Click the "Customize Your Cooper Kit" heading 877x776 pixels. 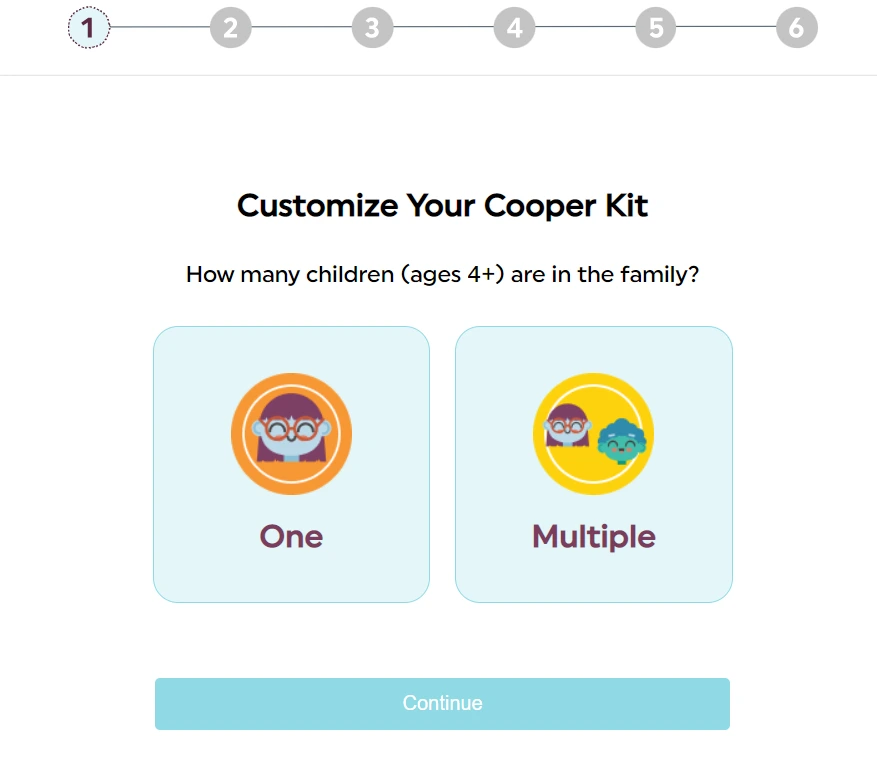coord(442,206)
